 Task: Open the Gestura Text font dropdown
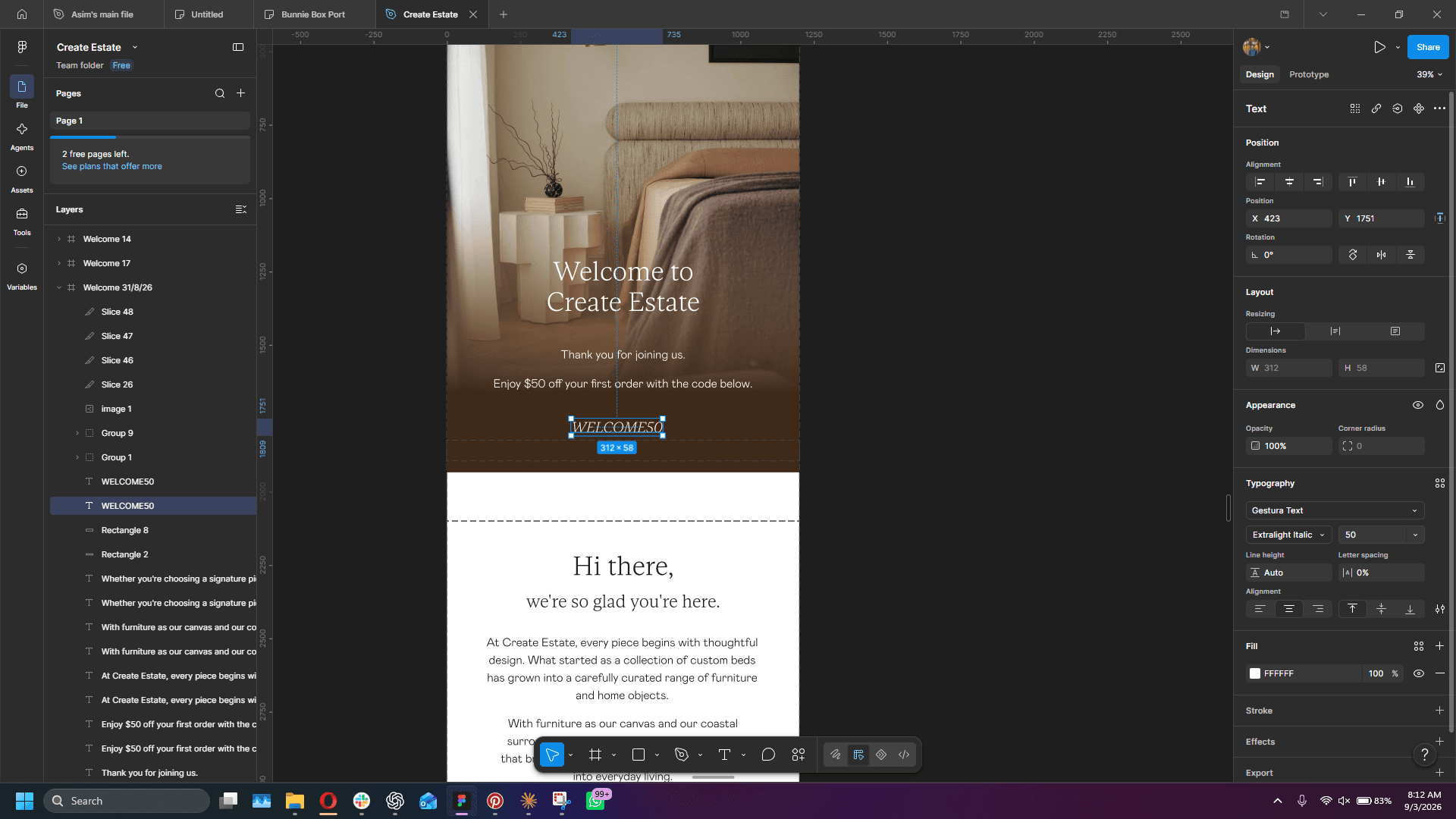point(1335,510)
